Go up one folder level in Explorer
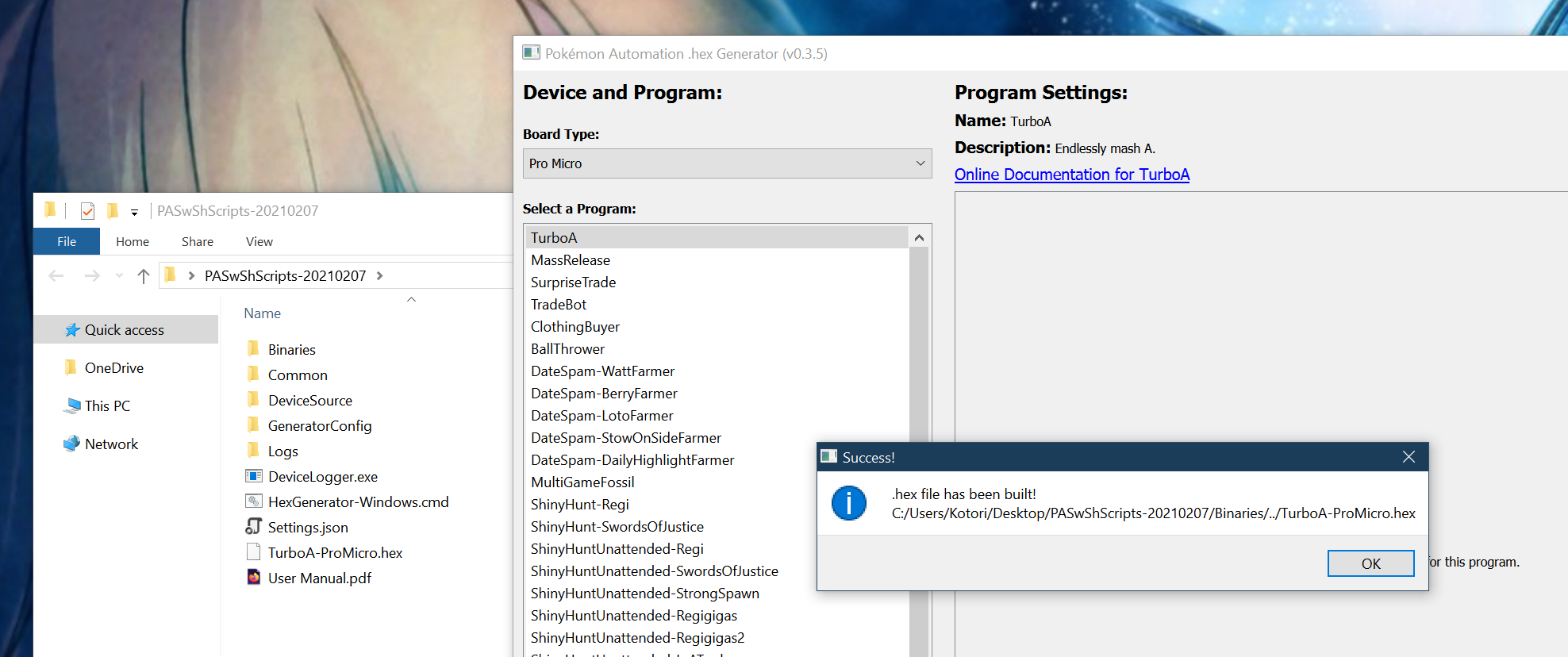This screenshot has width=1568, height=657. [144, 275]
